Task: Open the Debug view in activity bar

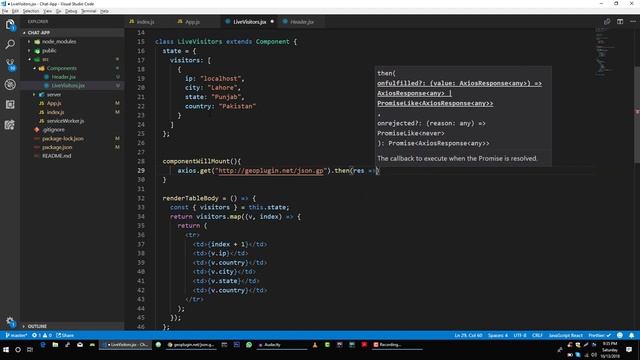Action: [10, 84]
